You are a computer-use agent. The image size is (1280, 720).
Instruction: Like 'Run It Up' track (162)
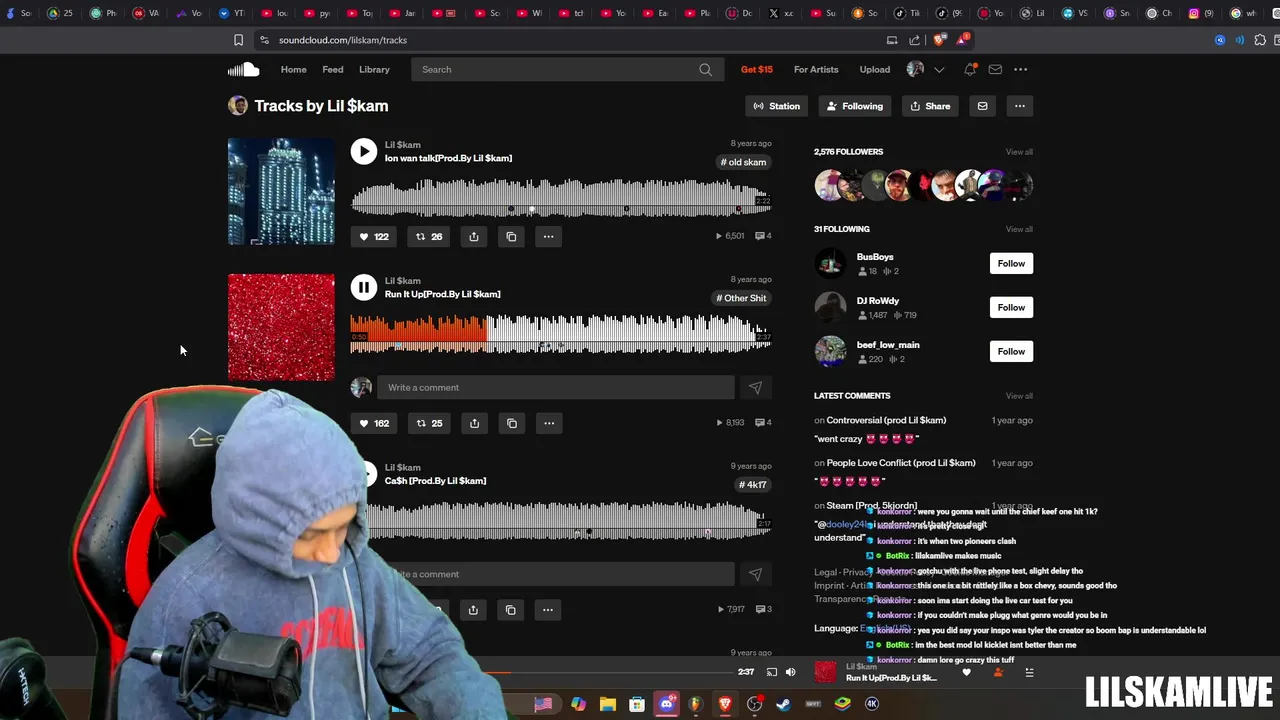374,423
